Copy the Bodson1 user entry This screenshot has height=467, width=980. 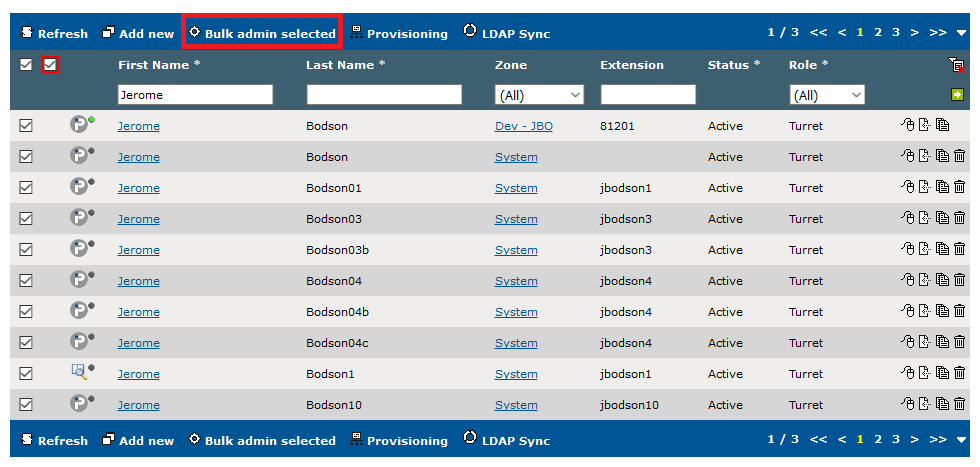(x=942, y=373)
